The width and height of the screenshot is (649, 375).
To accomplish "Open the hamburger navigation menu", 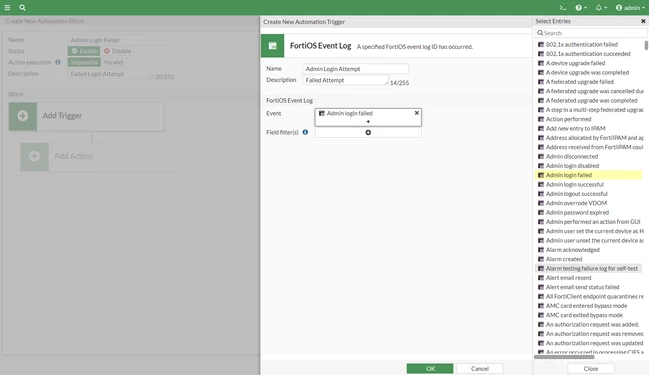I will (7, 7).
